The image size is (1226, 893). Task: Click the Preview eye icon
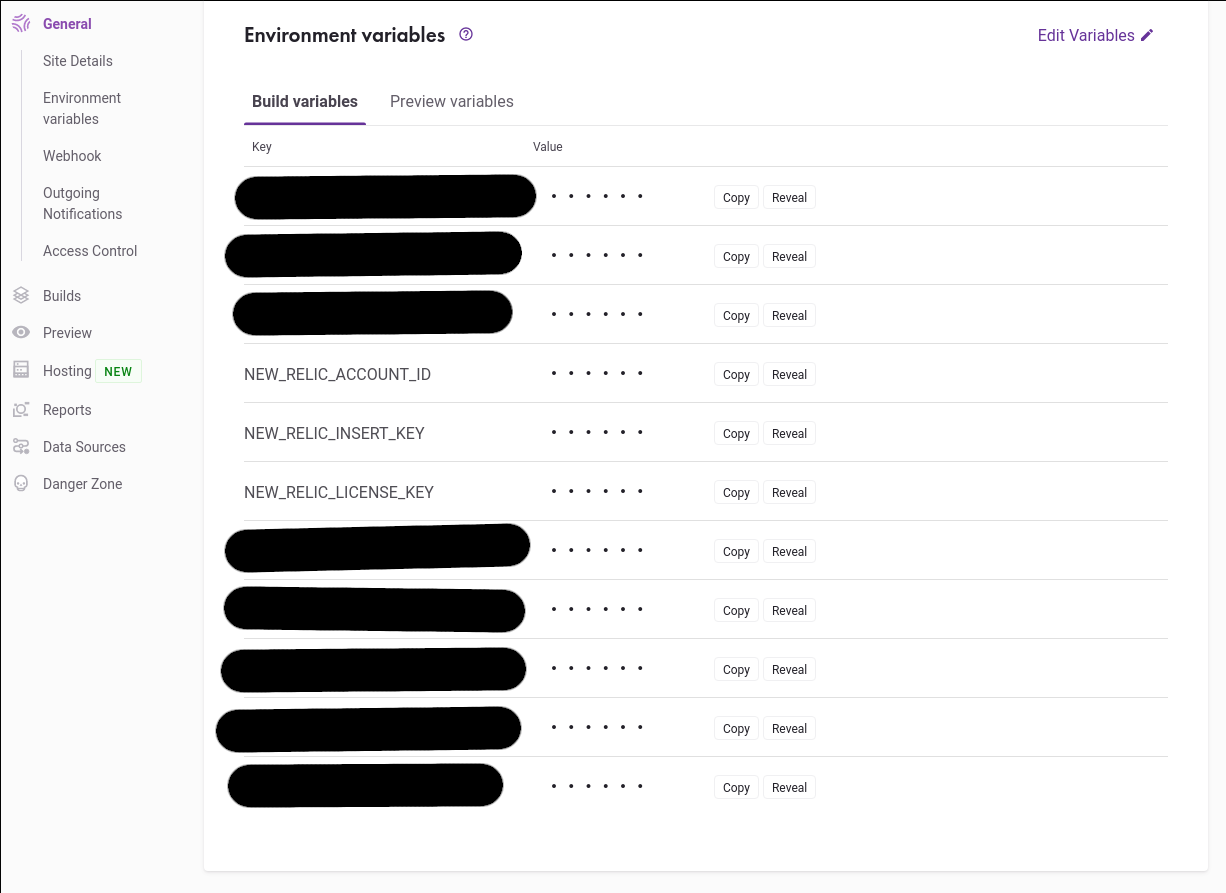(21, 333)
